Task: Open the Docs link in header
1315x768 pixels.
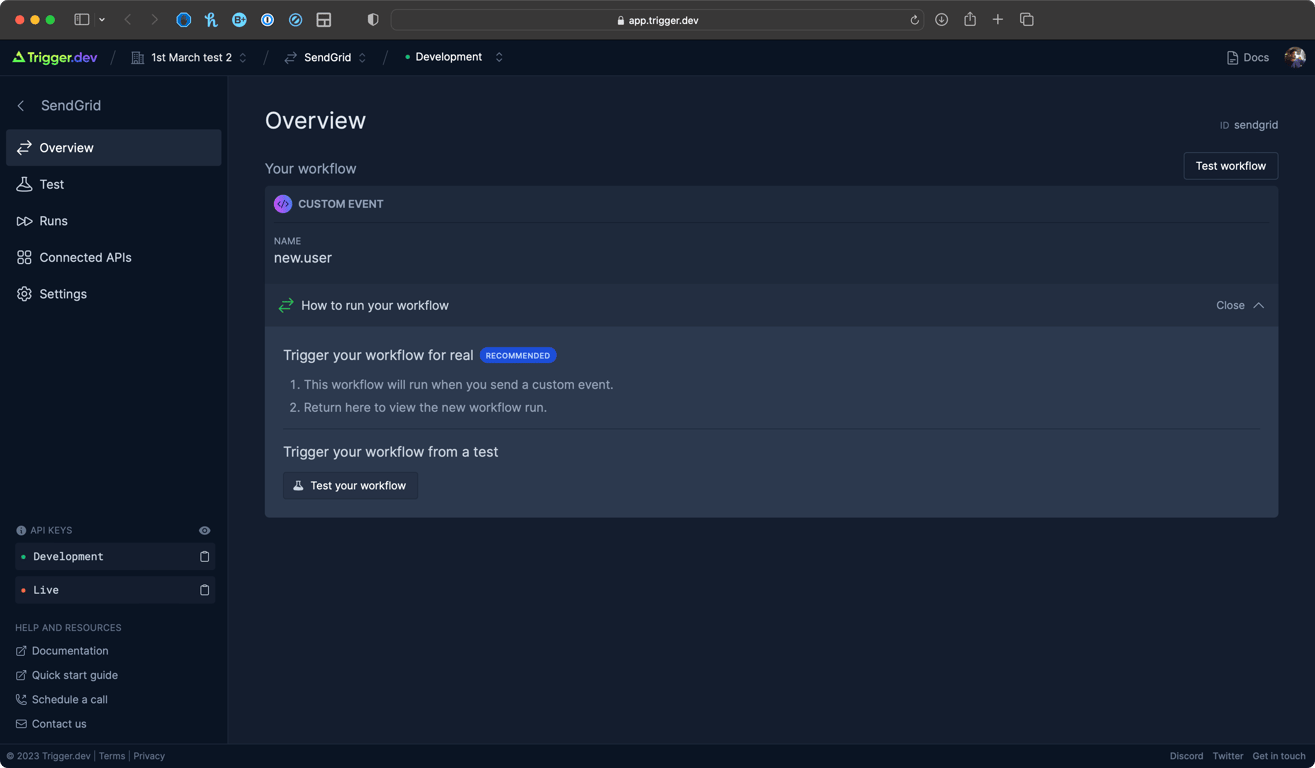Action: tap(1247, 57)
